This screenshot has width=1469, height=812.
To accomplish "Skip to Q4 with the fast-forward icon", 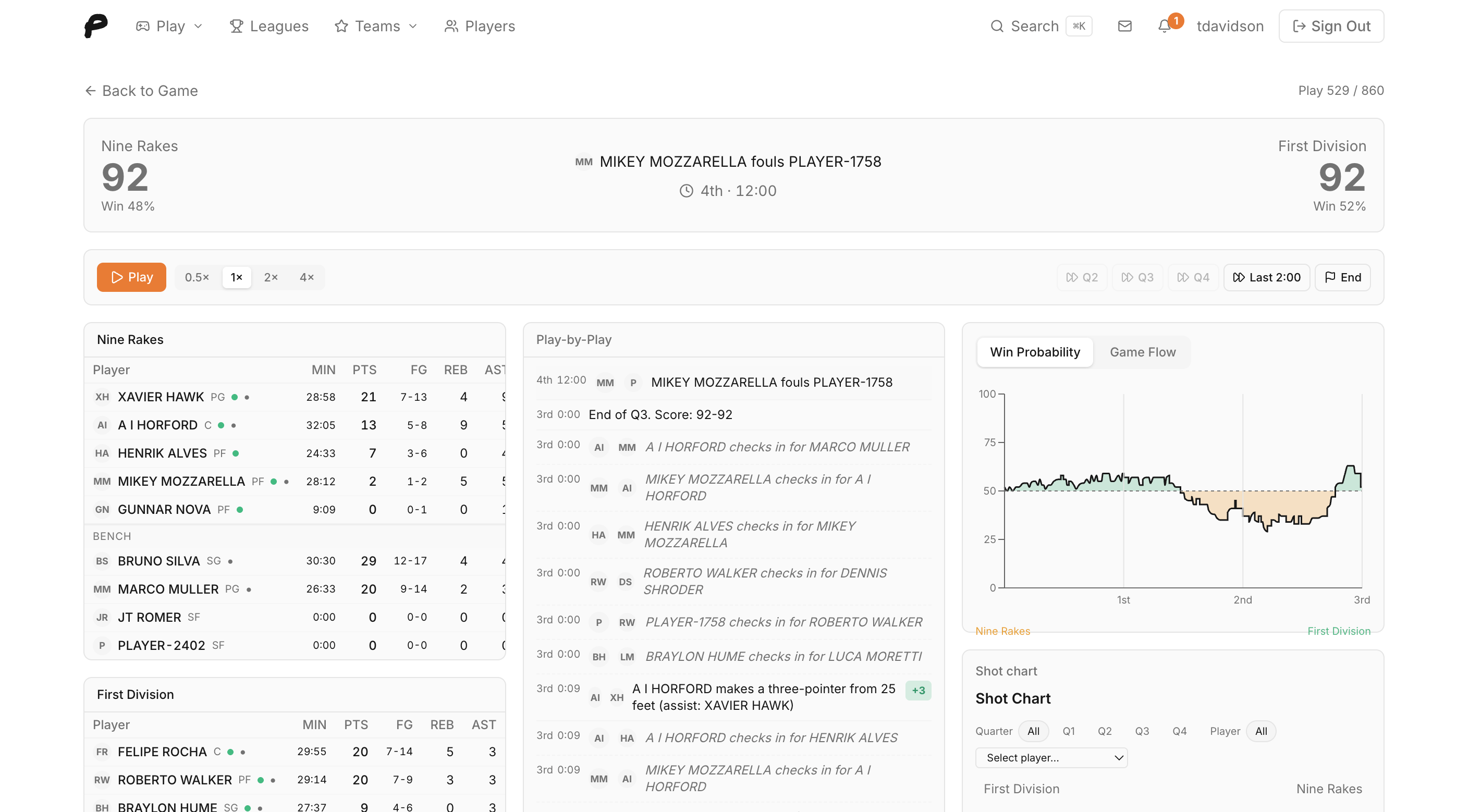I will [x=1184, y=277].
